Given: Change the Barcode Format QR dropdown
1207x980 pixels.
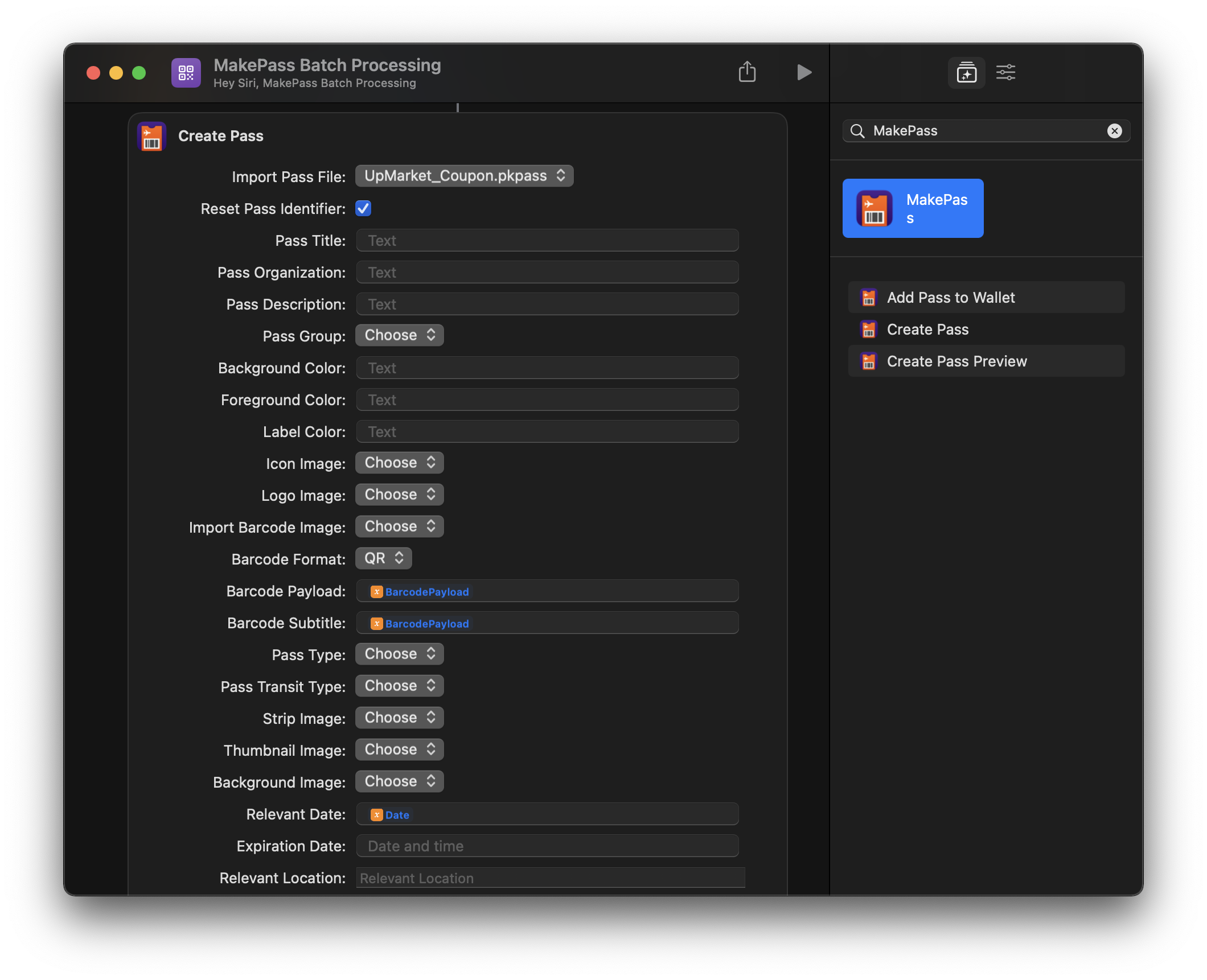Looking at the screenshot, I should coord(383,558).
